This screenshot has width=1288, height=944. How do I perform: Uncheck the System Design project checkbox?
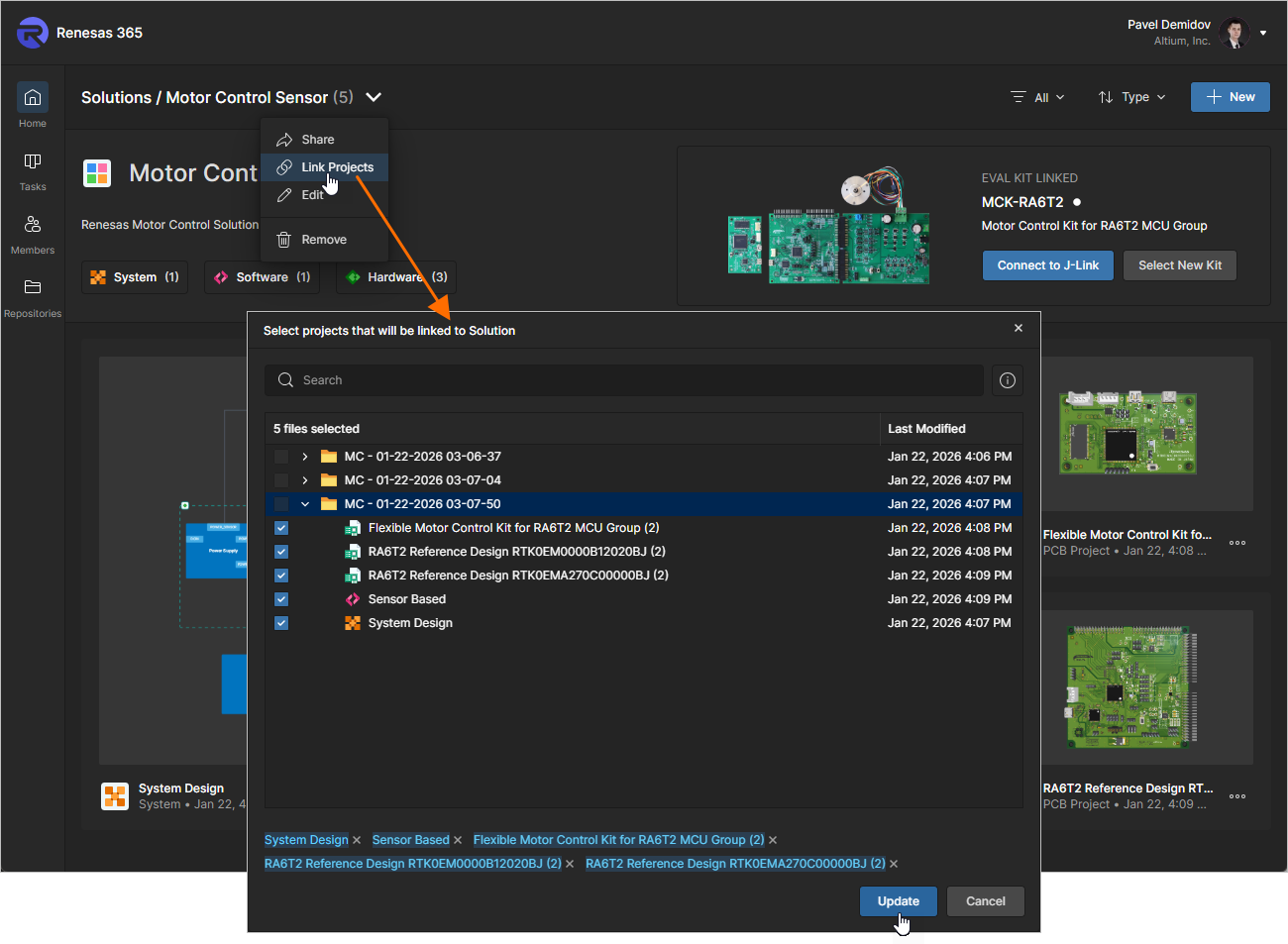pos(281,623)
